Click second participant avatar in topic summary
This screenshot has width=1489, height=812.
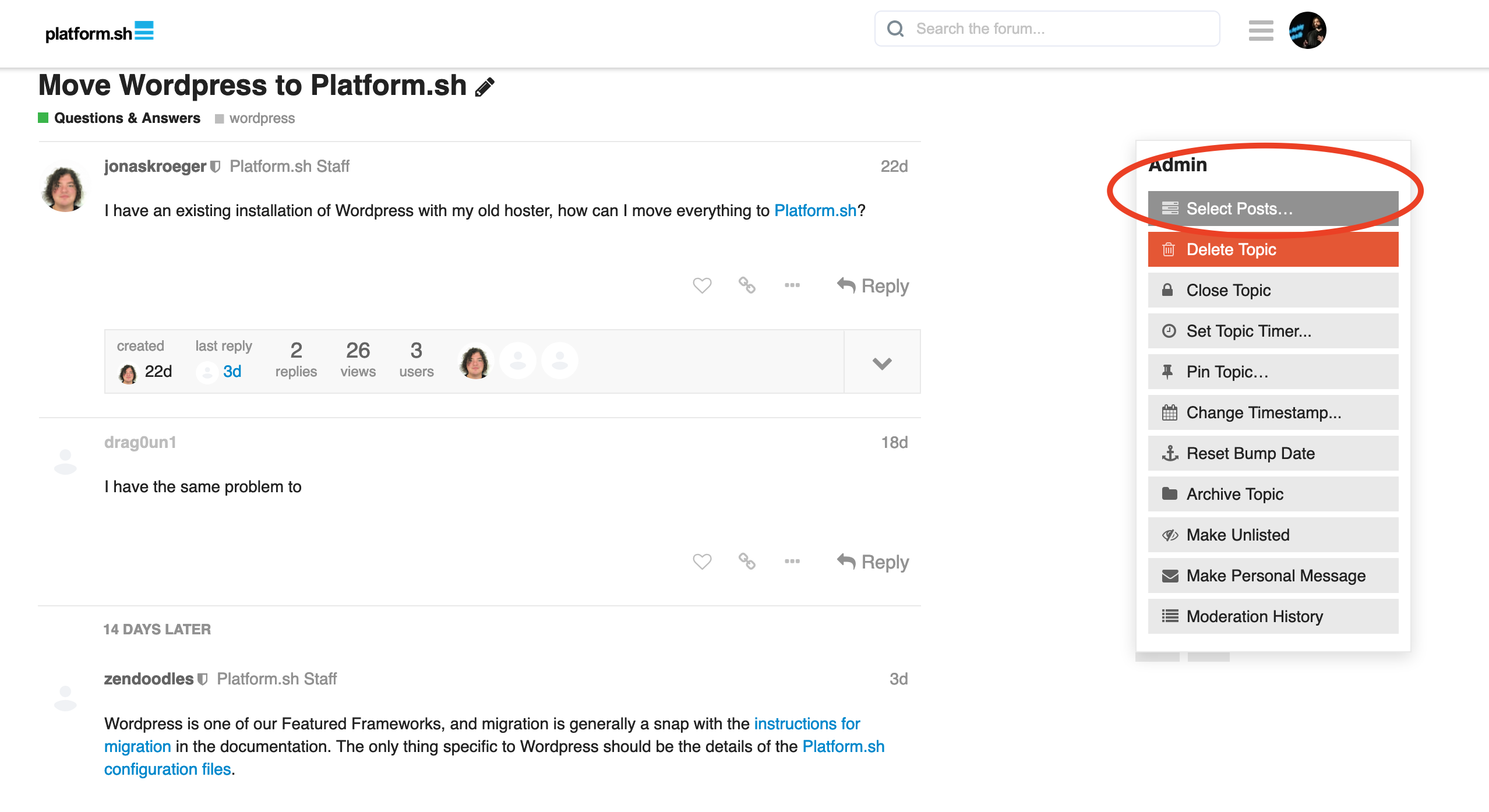[x=518, y=361]
